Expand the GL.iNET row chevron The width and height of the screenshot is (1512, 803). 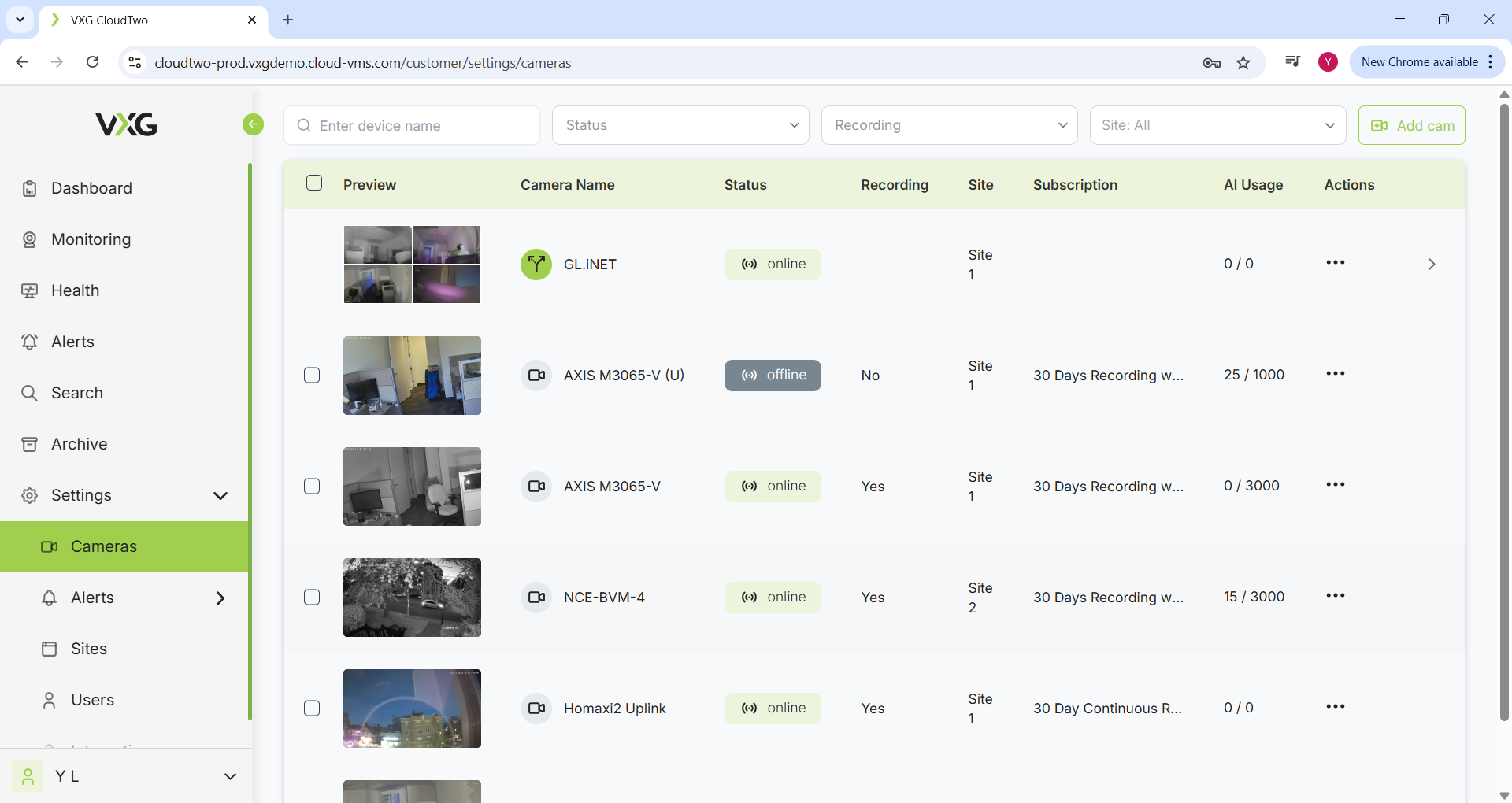click(x=1432, y=265)
